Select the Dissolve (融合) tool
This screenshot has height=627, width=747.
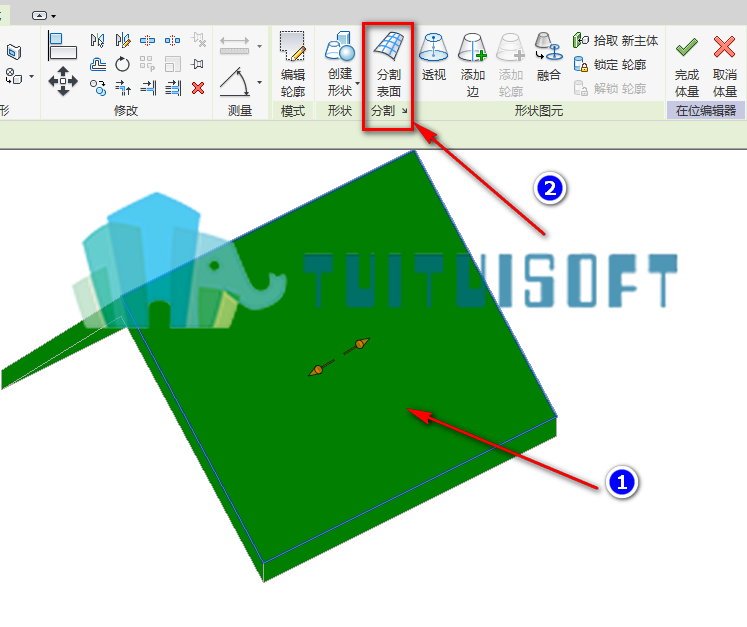(x=548, y=57)
